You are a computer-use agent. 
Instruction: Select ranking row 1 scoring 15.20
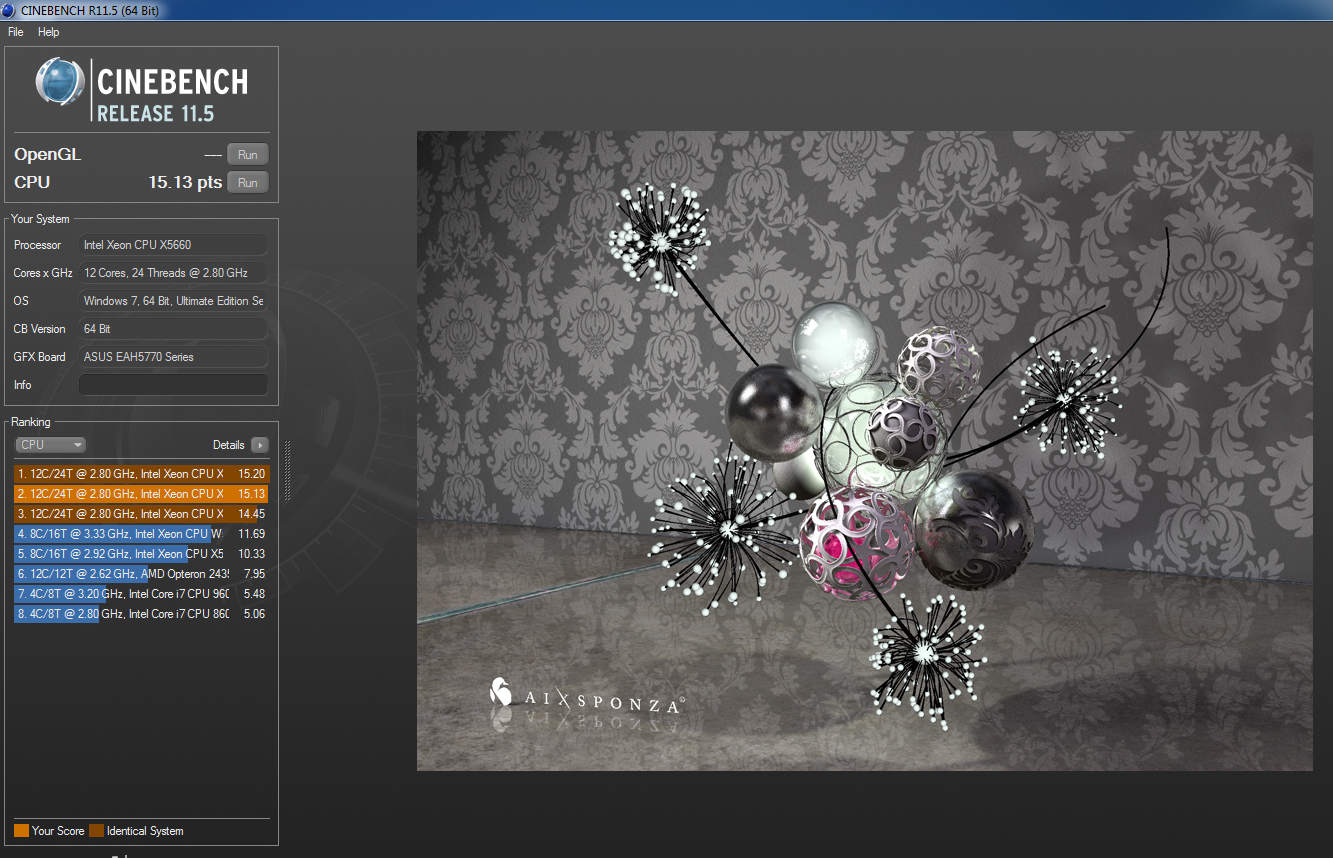[x=141, y=474]
